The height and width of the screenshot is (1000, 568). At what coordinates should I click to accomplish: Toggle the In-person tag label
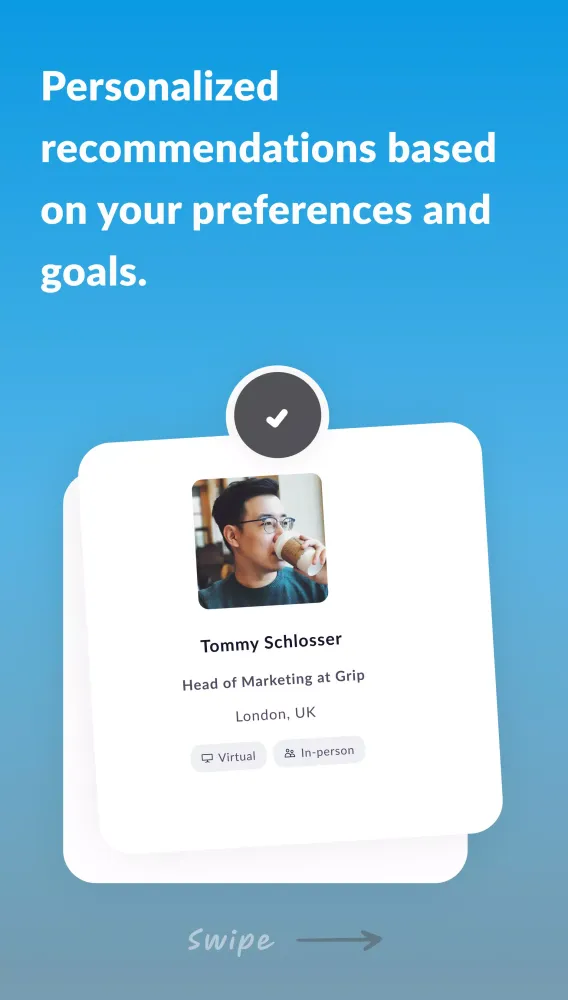pyautogui.click(x=327, y=751)
